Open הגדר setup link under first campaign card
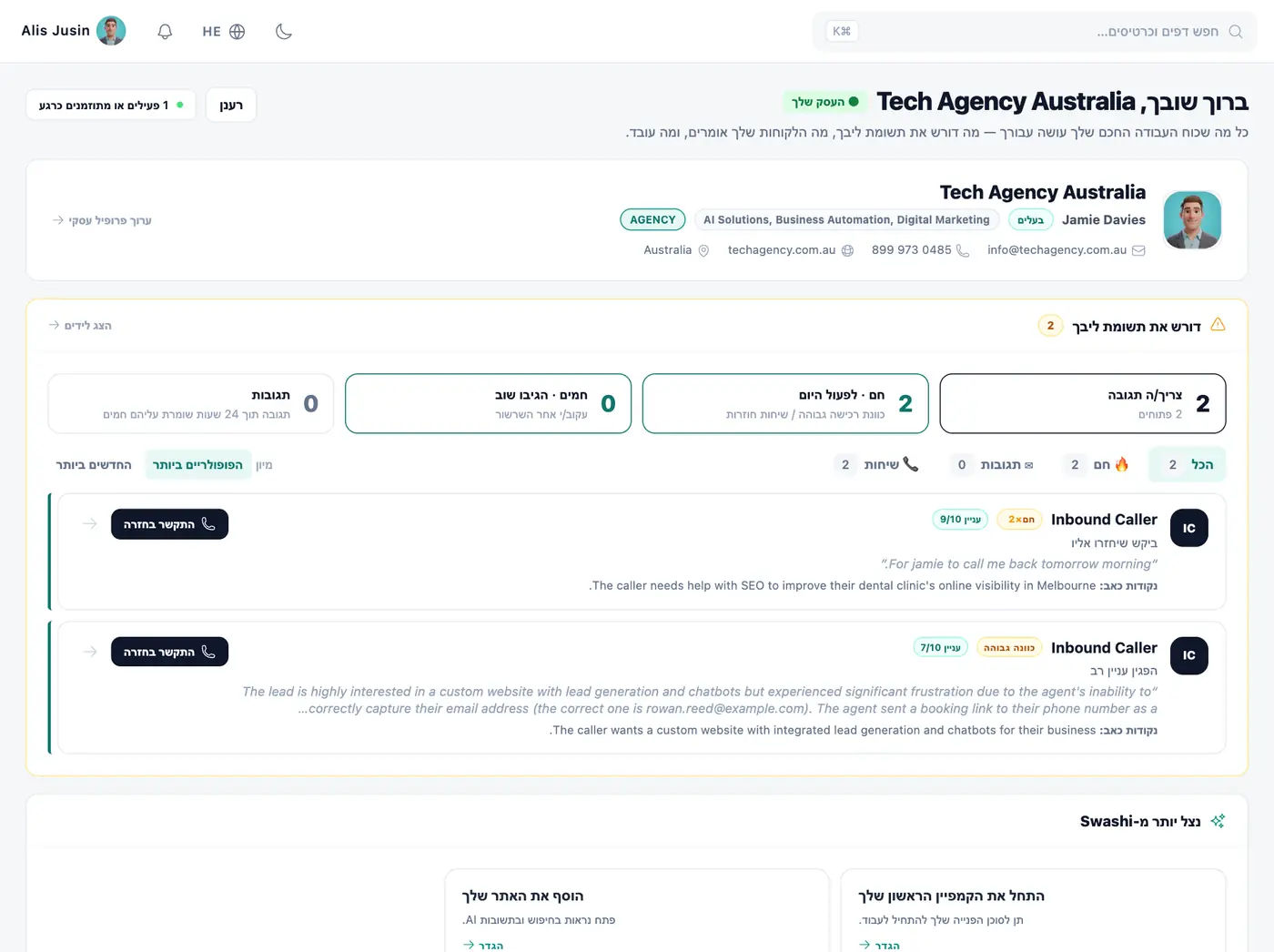Image resolution: width=1274 pixels, height=952 pixels. [x=879, y=946]
